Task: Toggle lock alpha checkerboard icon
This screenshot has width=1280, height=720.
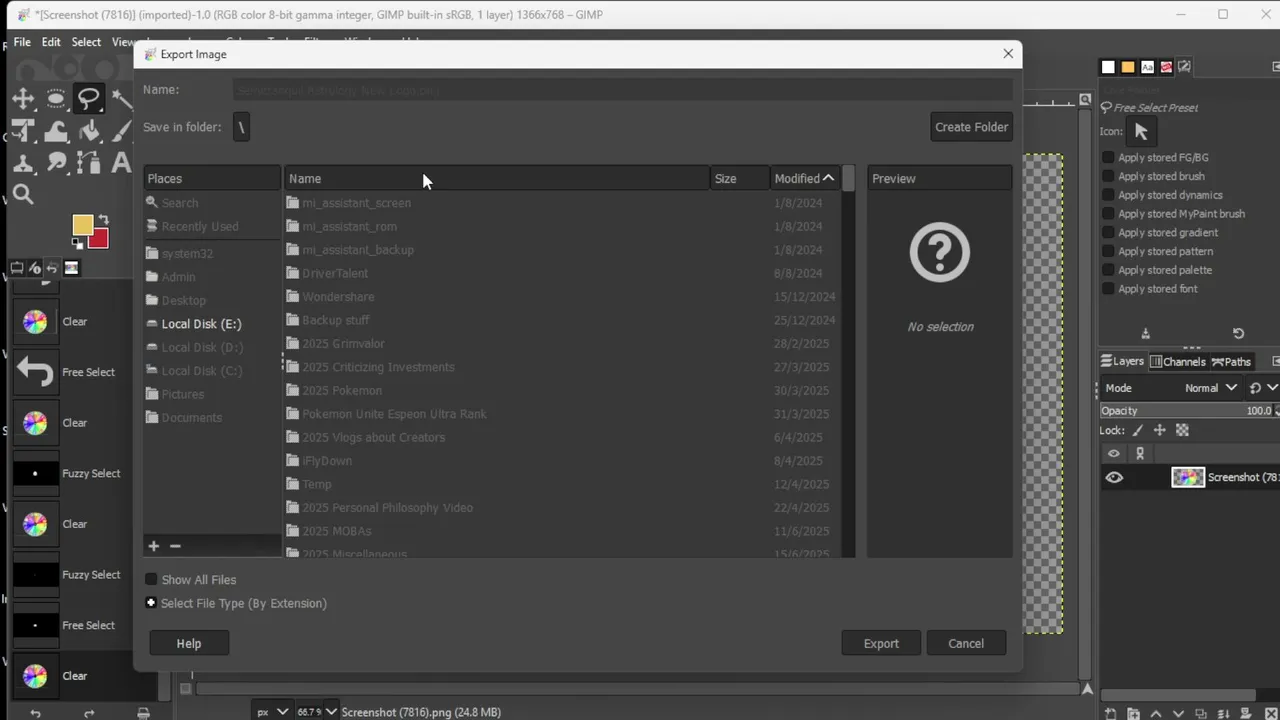Action: coord(1182,430)
